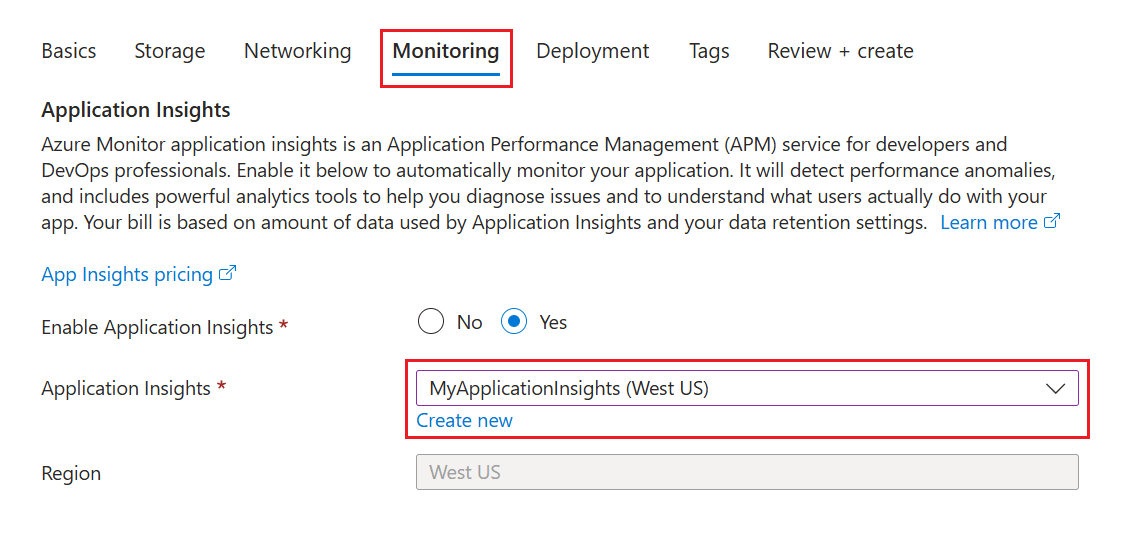Expand the Application Insights dropdown chevron arrow
Image resolution: width=1128 pixels, height=544 pixels.
1055,389
